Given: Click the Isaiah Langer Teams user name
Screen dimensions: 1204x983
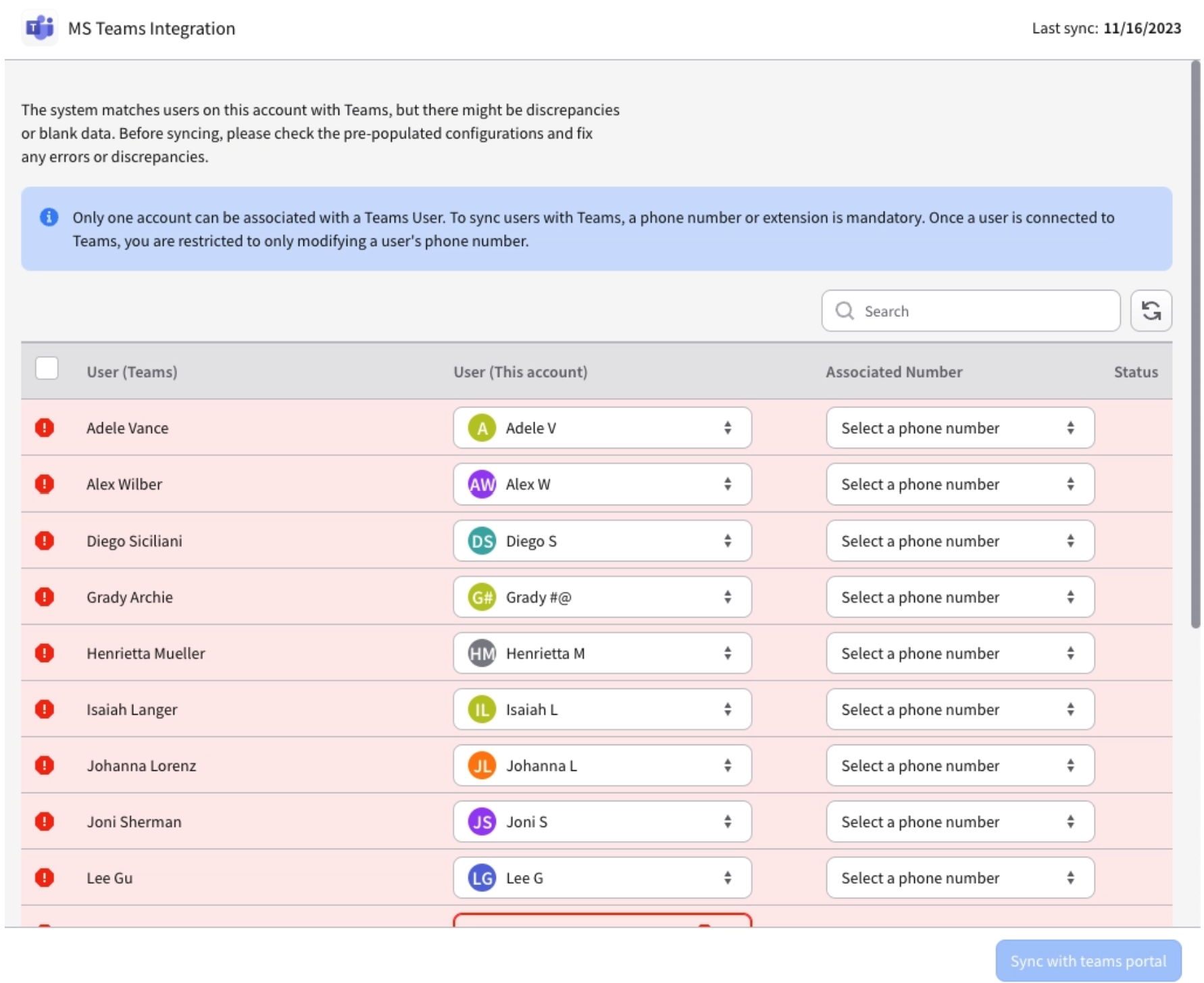Looking at the screenshot, I should point(132,709).
